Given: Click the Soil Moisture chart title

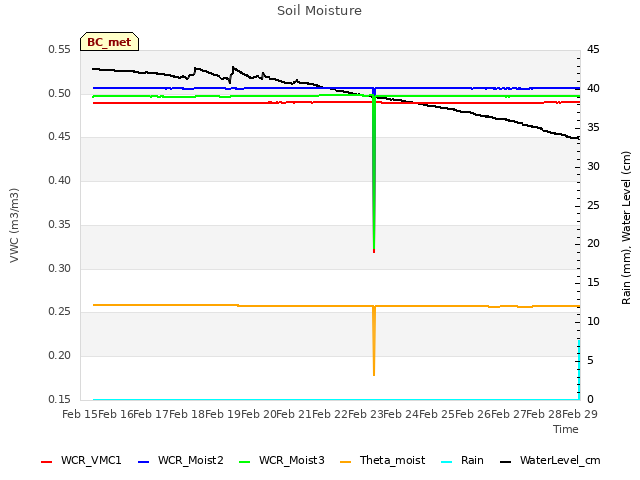Looking at the screenshot, I should coord(319,11).
